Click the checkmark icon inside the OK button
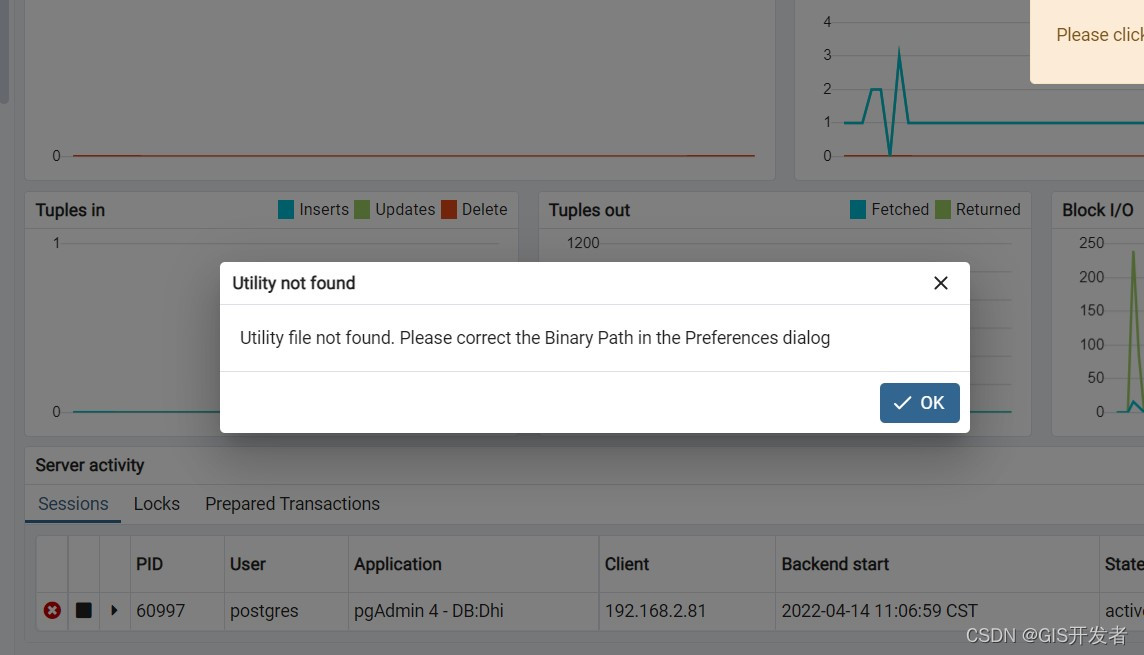This screenshot has height=655, width=1144. tap(901, 402)
